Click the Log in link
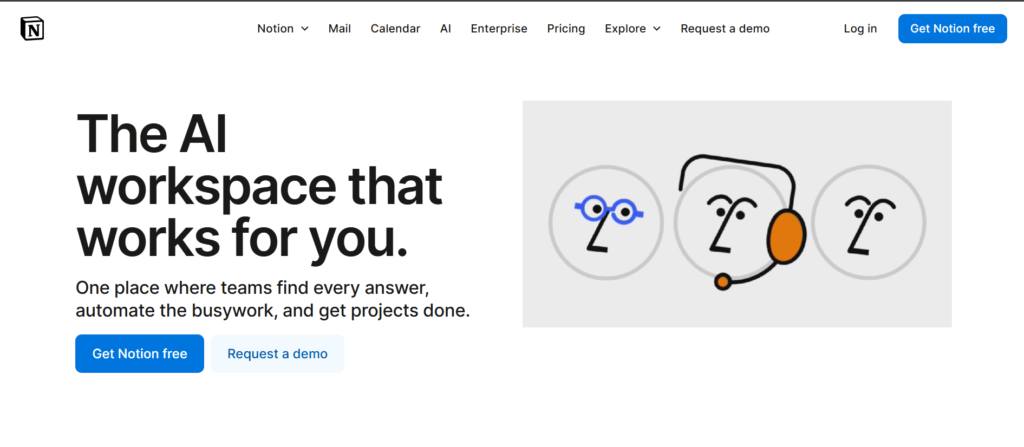Image resolution: width=1024 pixels, height=447 pixels. (x=860, y=29)
